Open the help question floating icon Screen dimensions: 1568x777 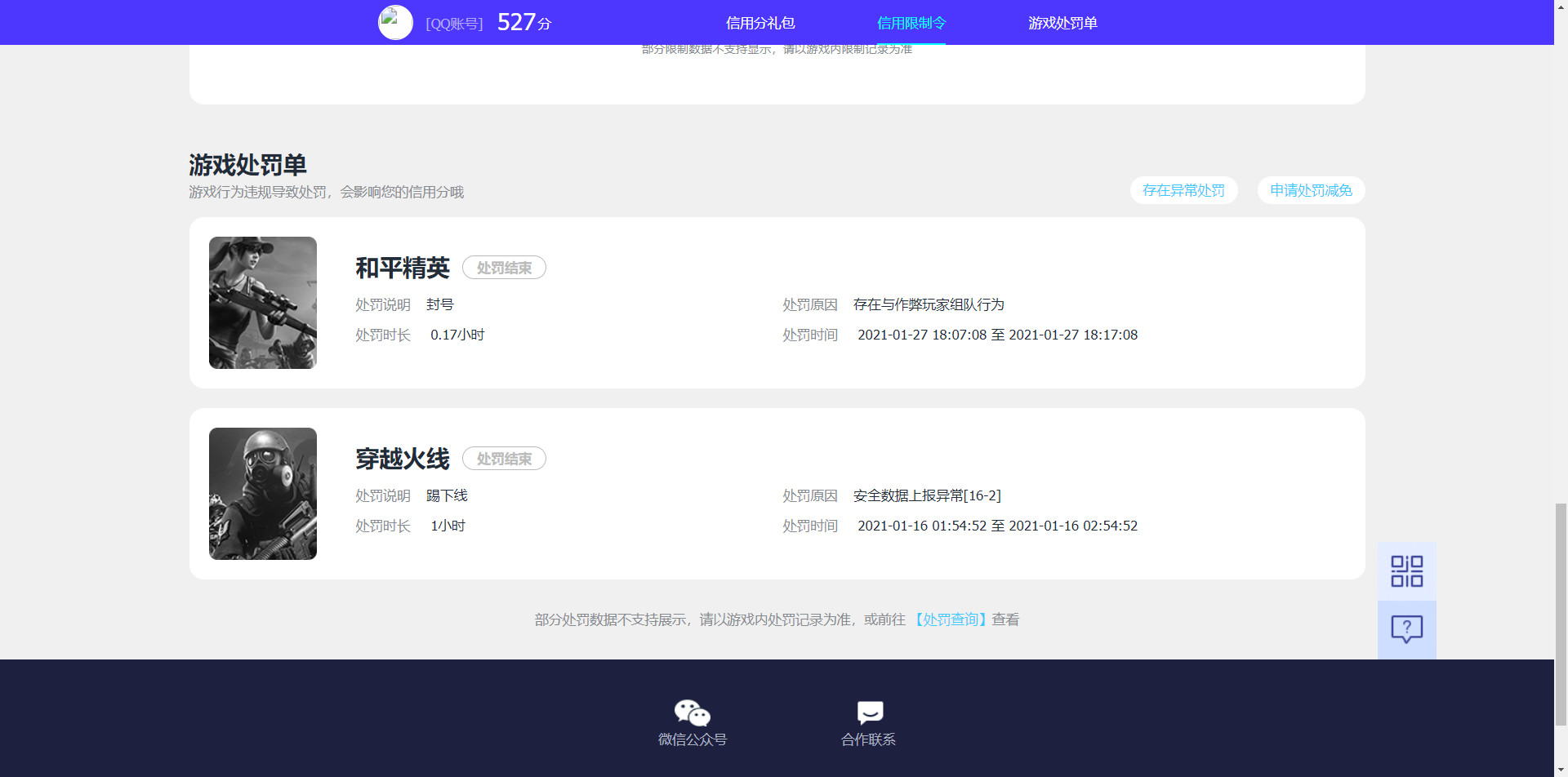(1406, 629)
